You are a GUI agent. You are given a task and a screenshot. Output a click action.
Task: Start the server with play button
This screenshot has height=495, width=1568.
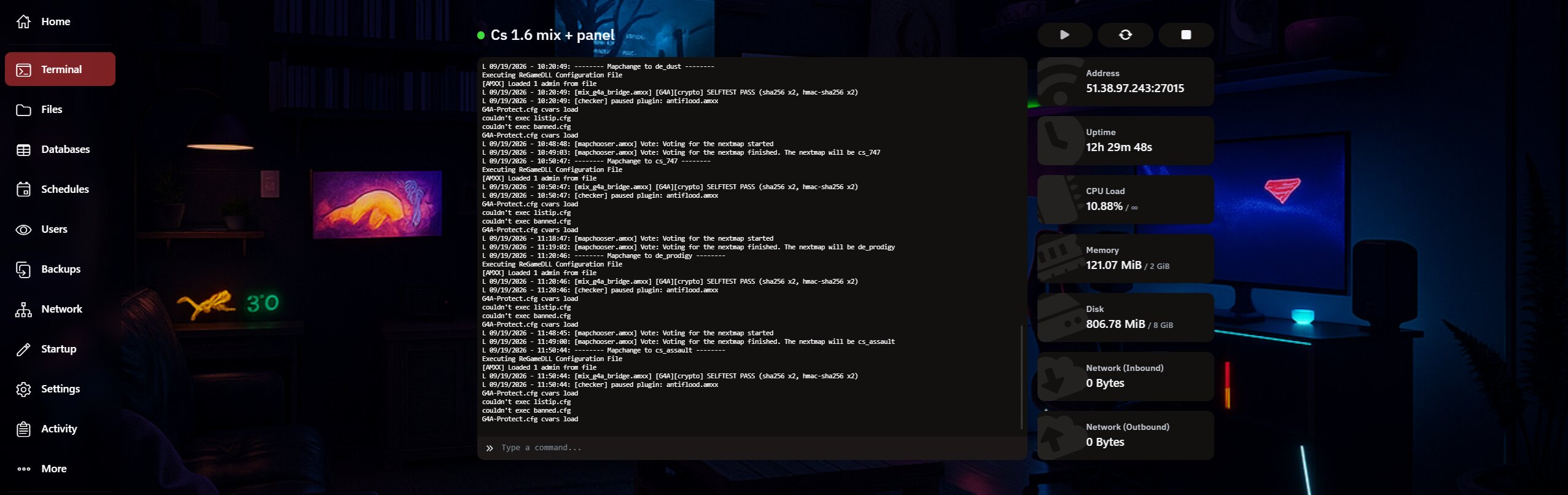[x=1064, y=35]
